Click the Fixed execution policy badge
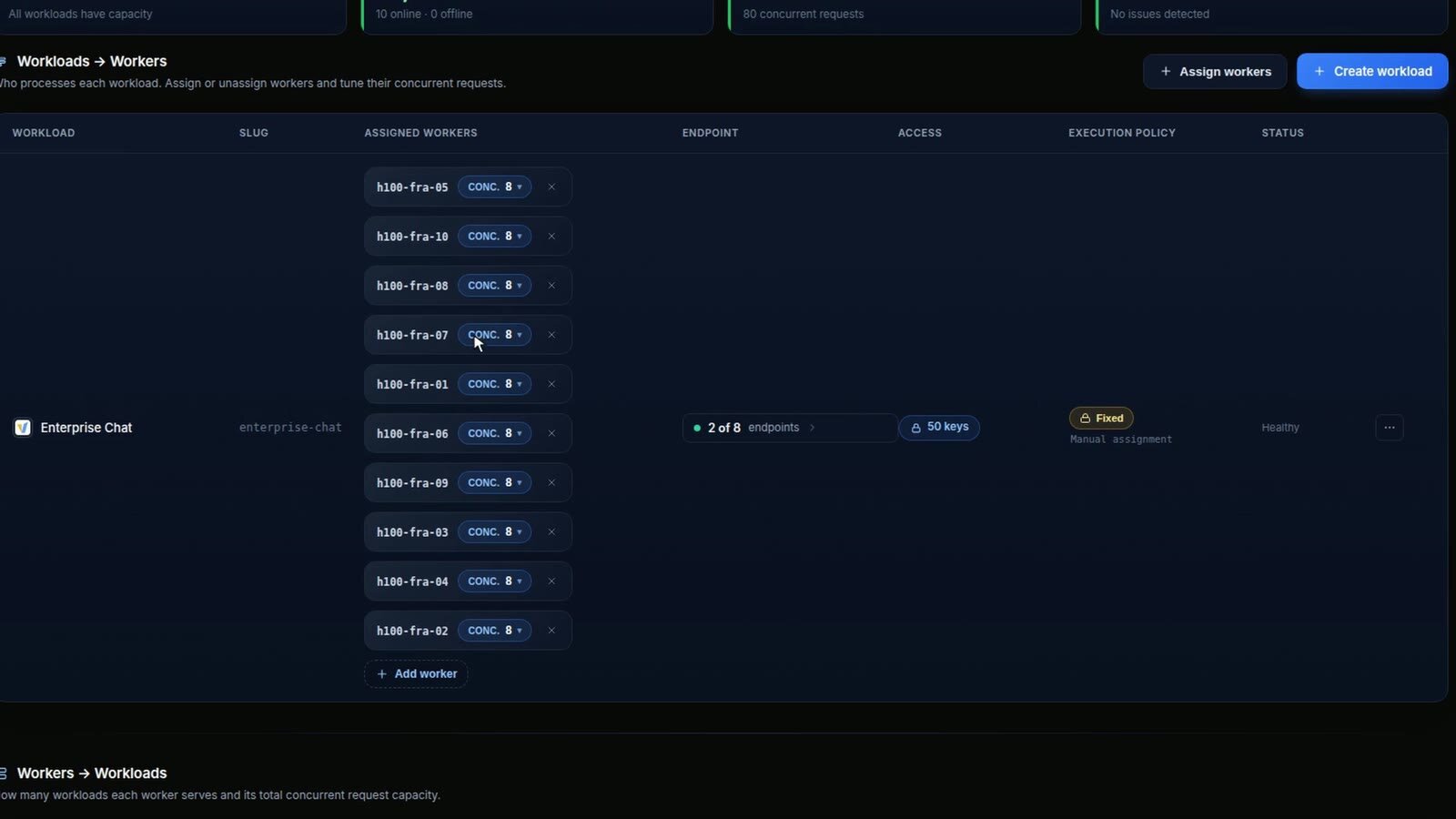Viewport: 1456px width, 819px height. tap(1101, 418)
